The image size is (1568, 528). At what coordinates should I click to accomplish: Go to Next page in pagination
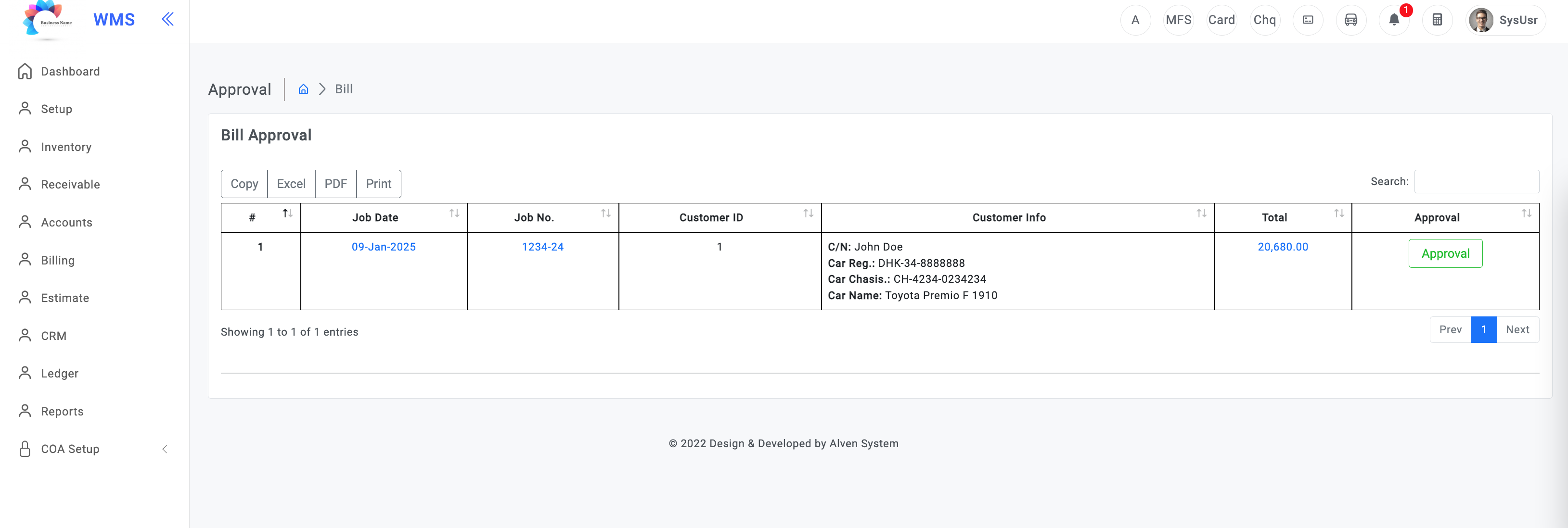point(1517,330)
